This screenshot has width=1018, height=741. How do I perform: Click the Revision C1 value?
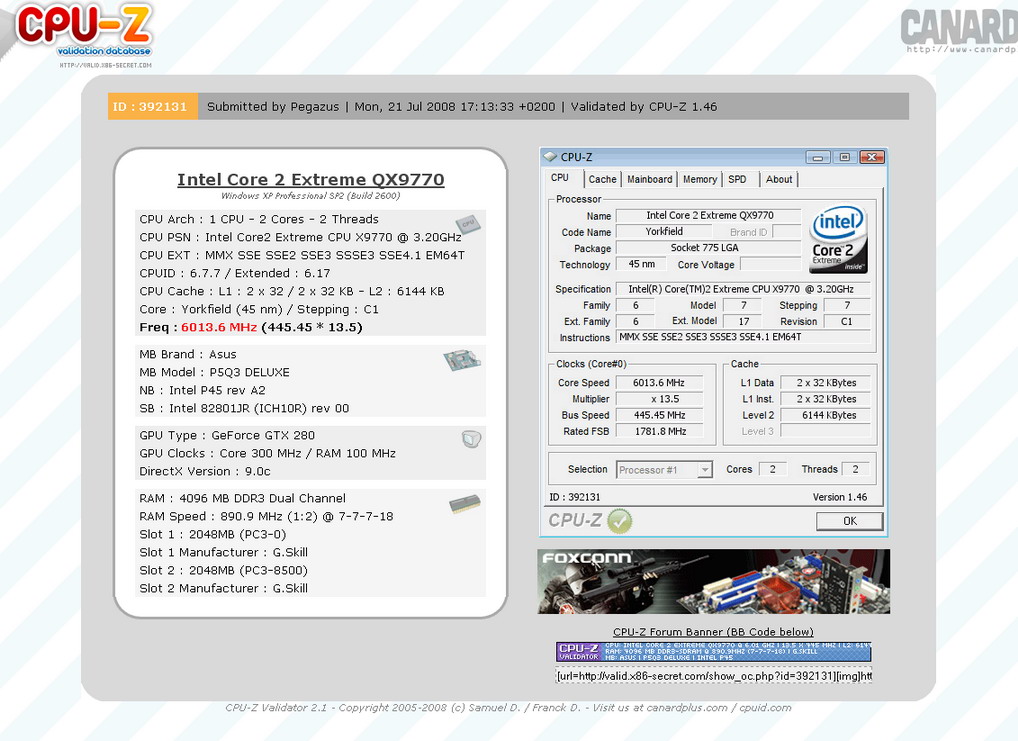tap(847, 321)
